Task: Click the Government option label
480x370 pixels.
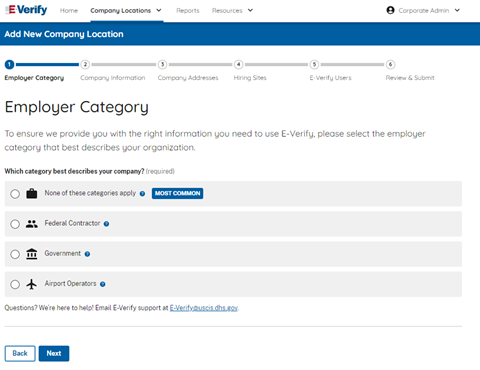Action: (63, 254)
